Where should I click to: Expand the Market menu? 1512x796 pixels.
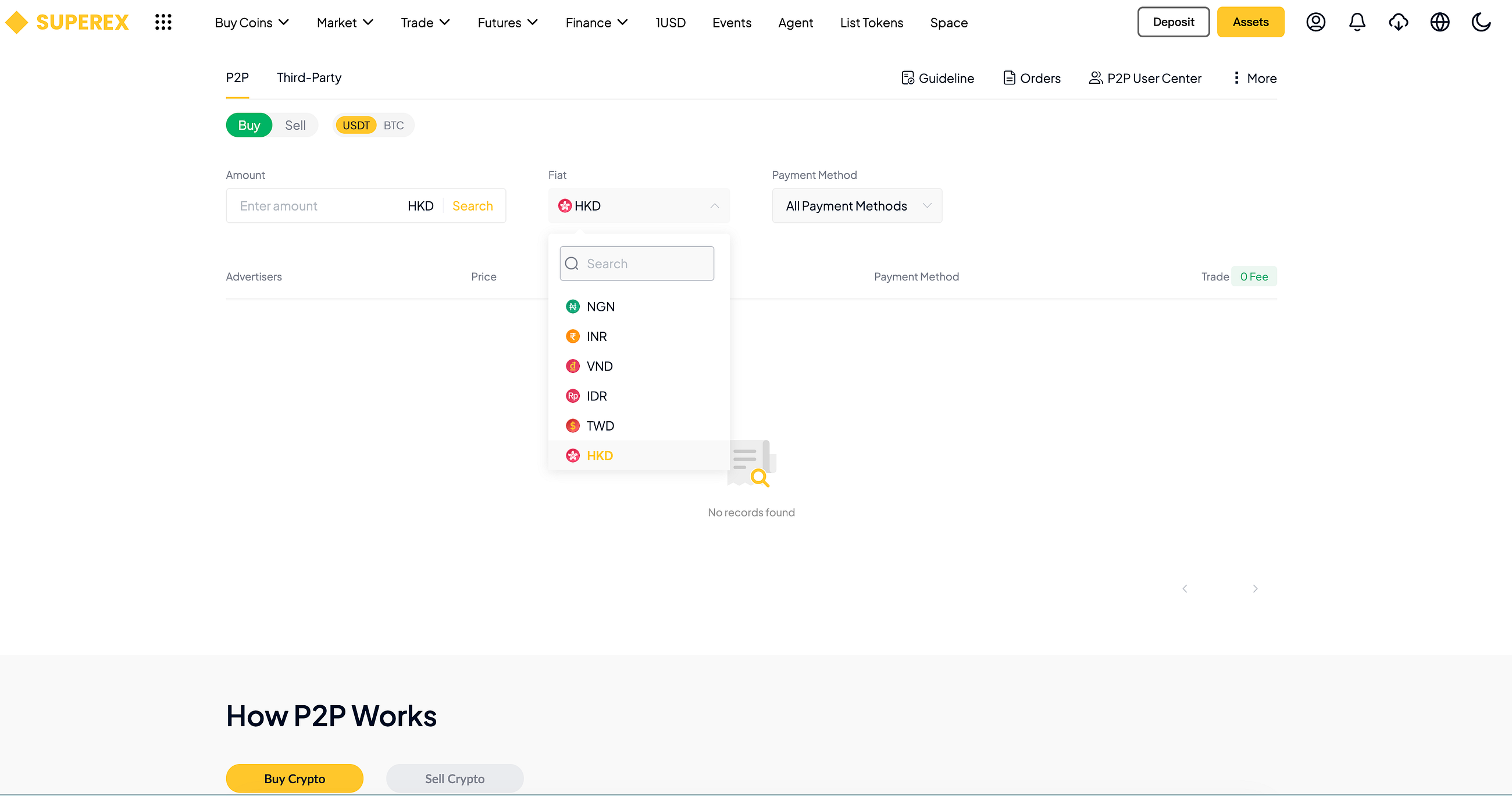[345, 23]
